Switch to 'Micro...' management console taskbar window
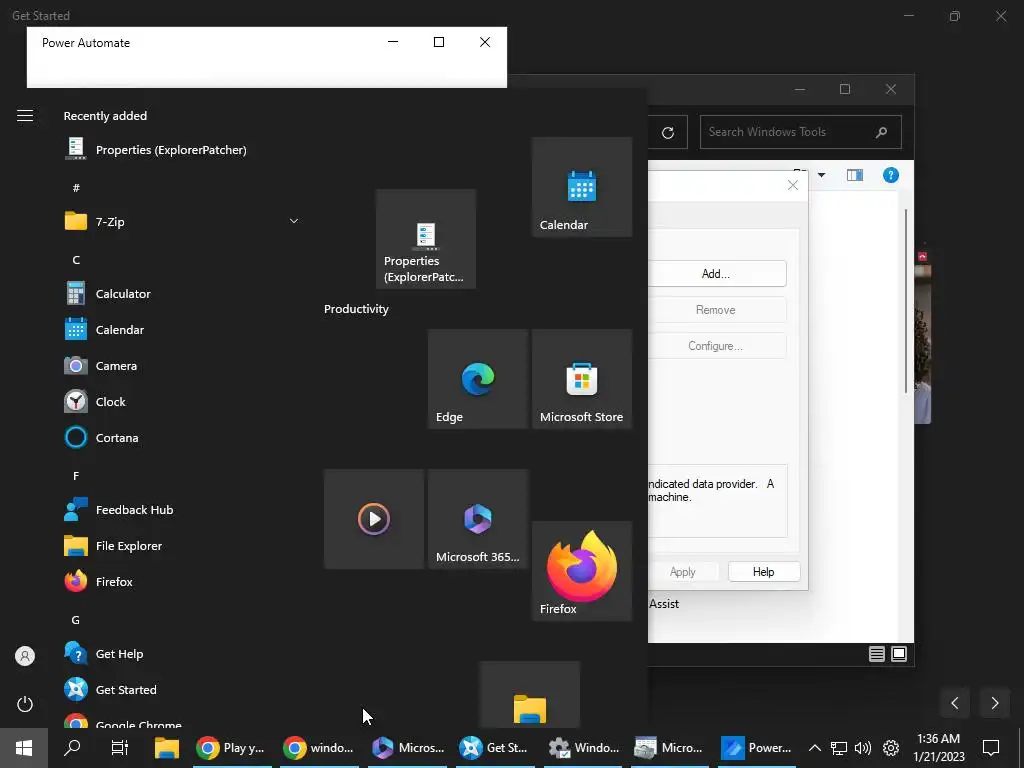The width and height of the screenshot is (1024, 768). (670, 748)
